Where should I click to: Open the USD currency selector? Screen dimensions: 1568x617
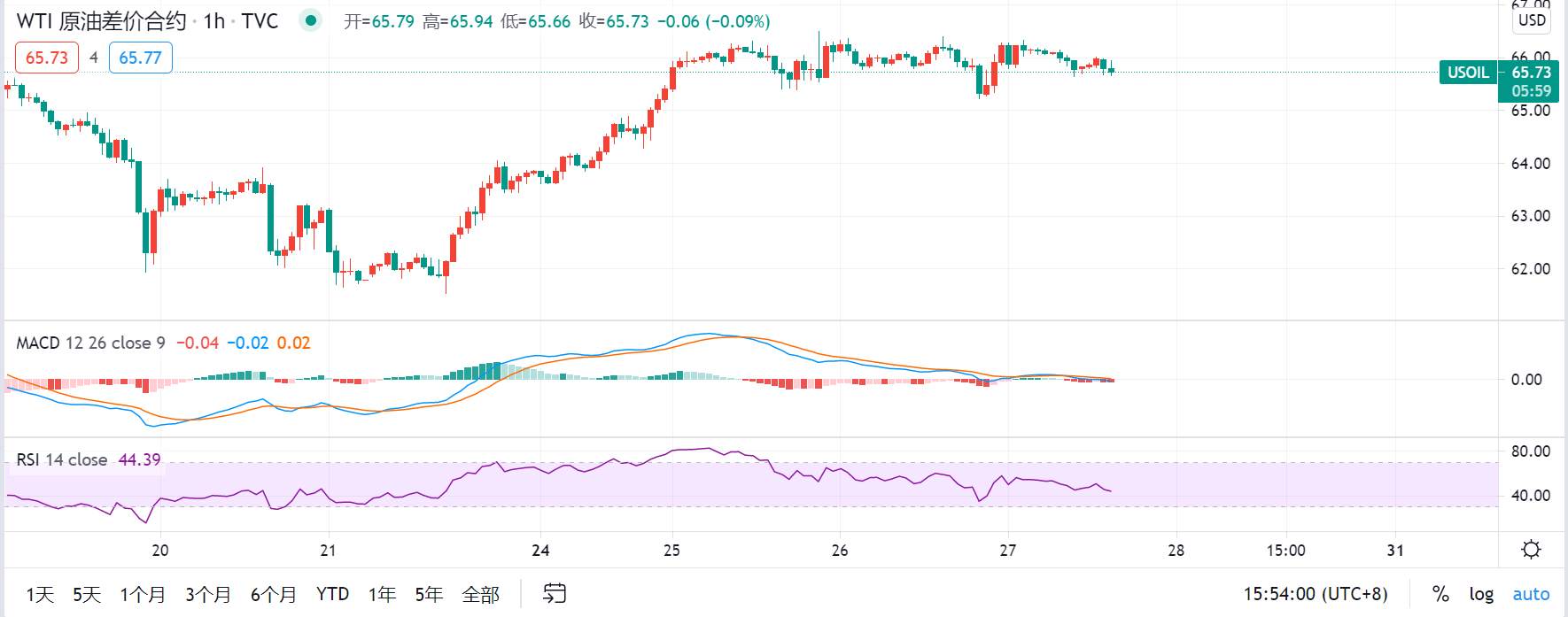1532,20
